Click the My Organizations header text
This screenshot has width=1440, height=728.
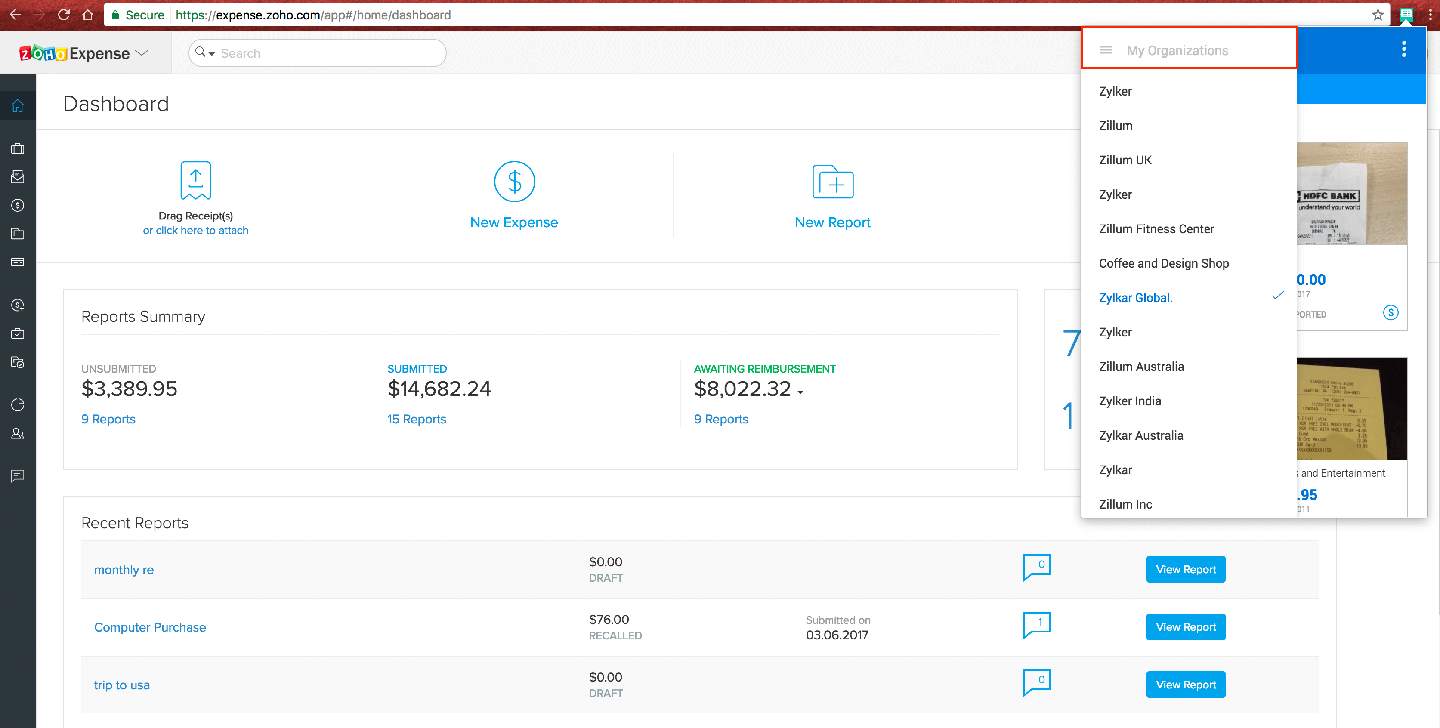1178,51
